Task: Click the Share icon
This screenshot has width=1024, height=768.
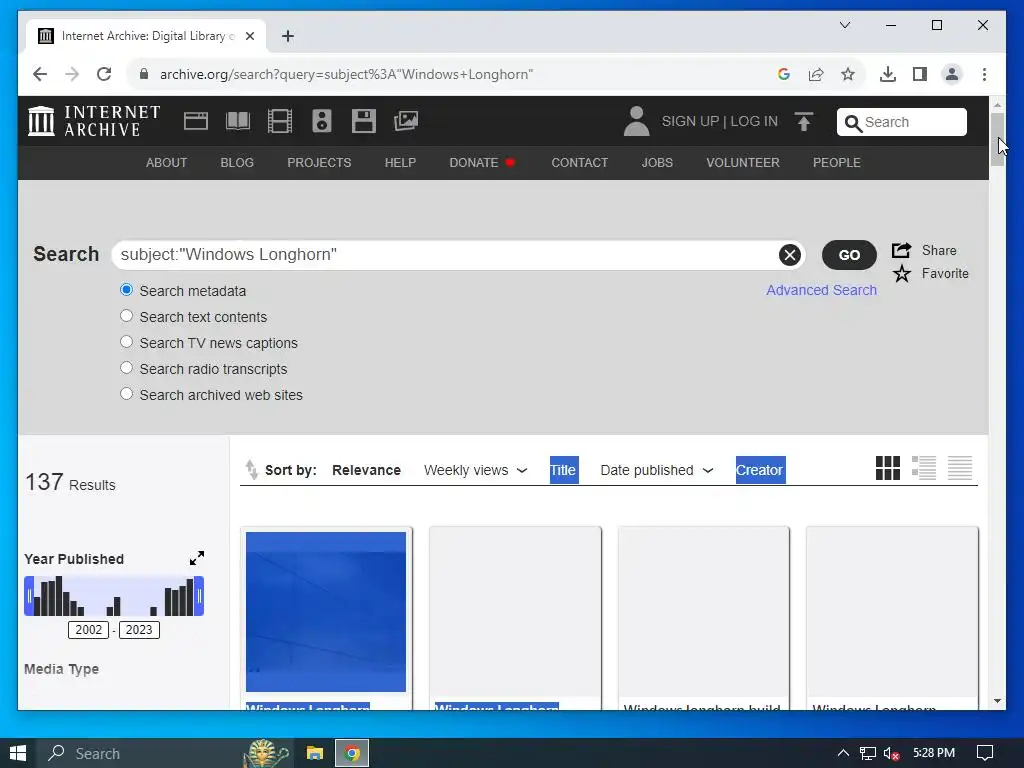Action: (901, 250)
